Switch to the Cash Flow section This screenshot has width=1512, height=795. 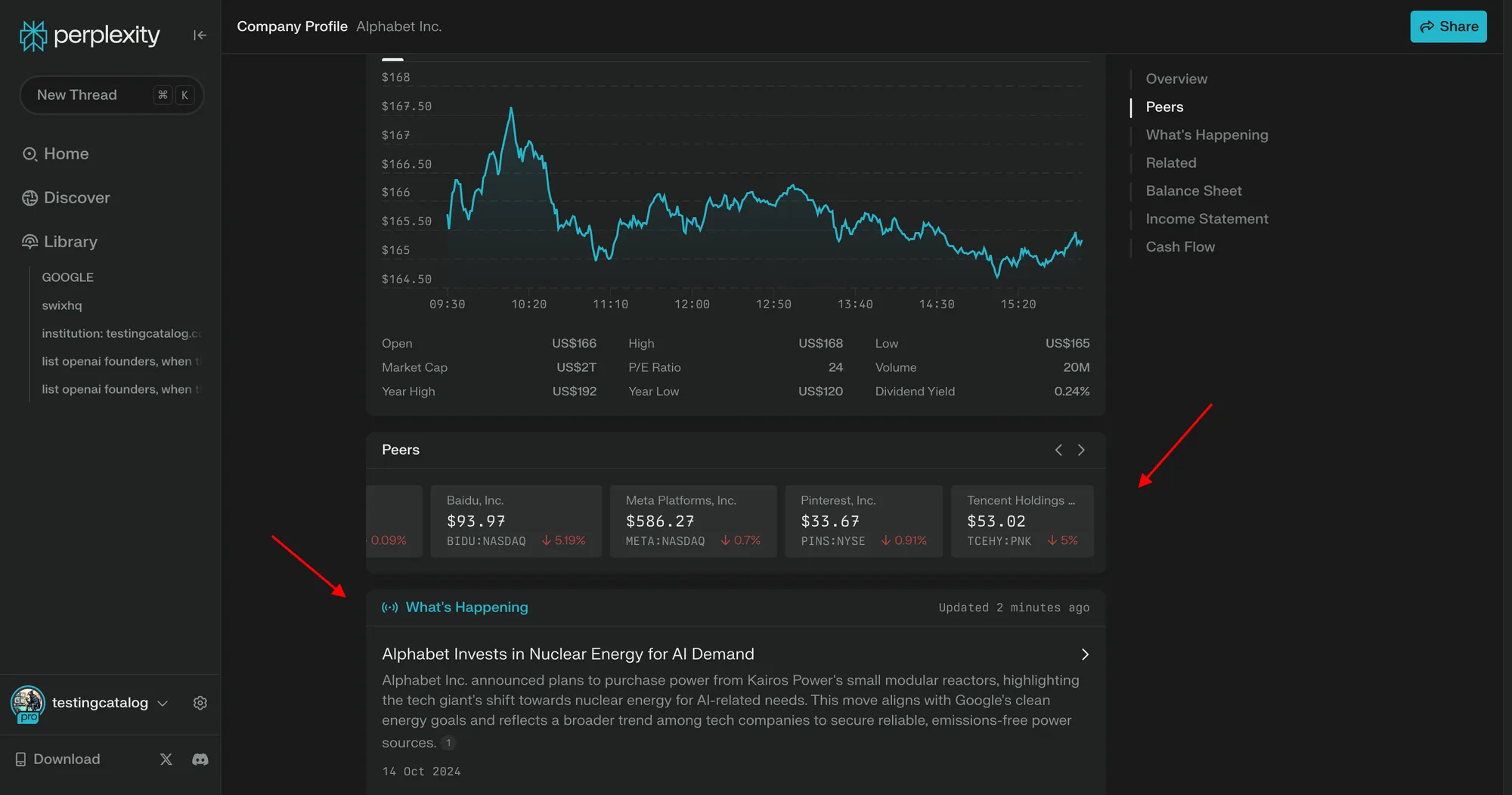click(1180, 246)
